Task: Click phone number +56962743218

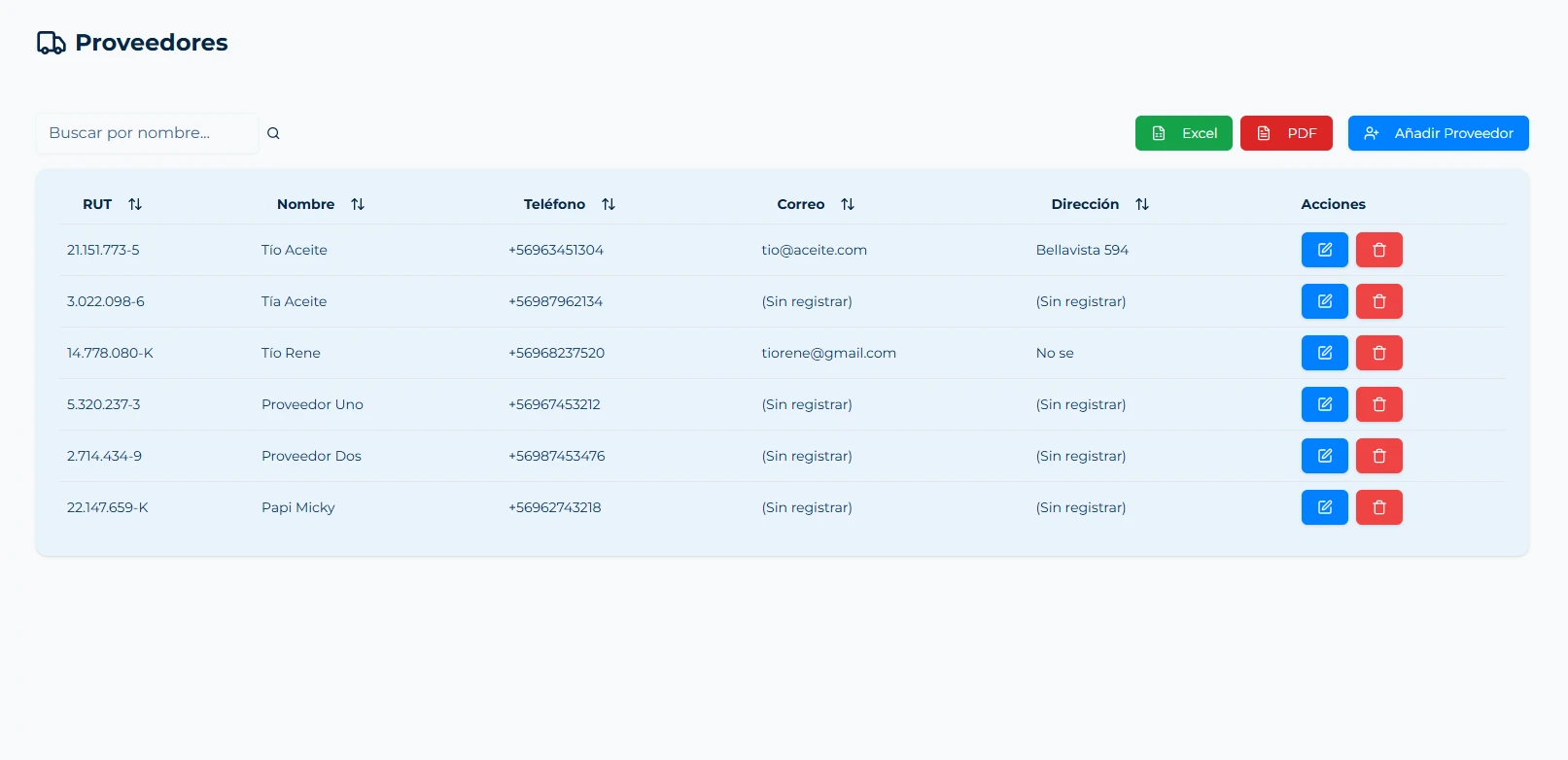Action: click(555, 507)
